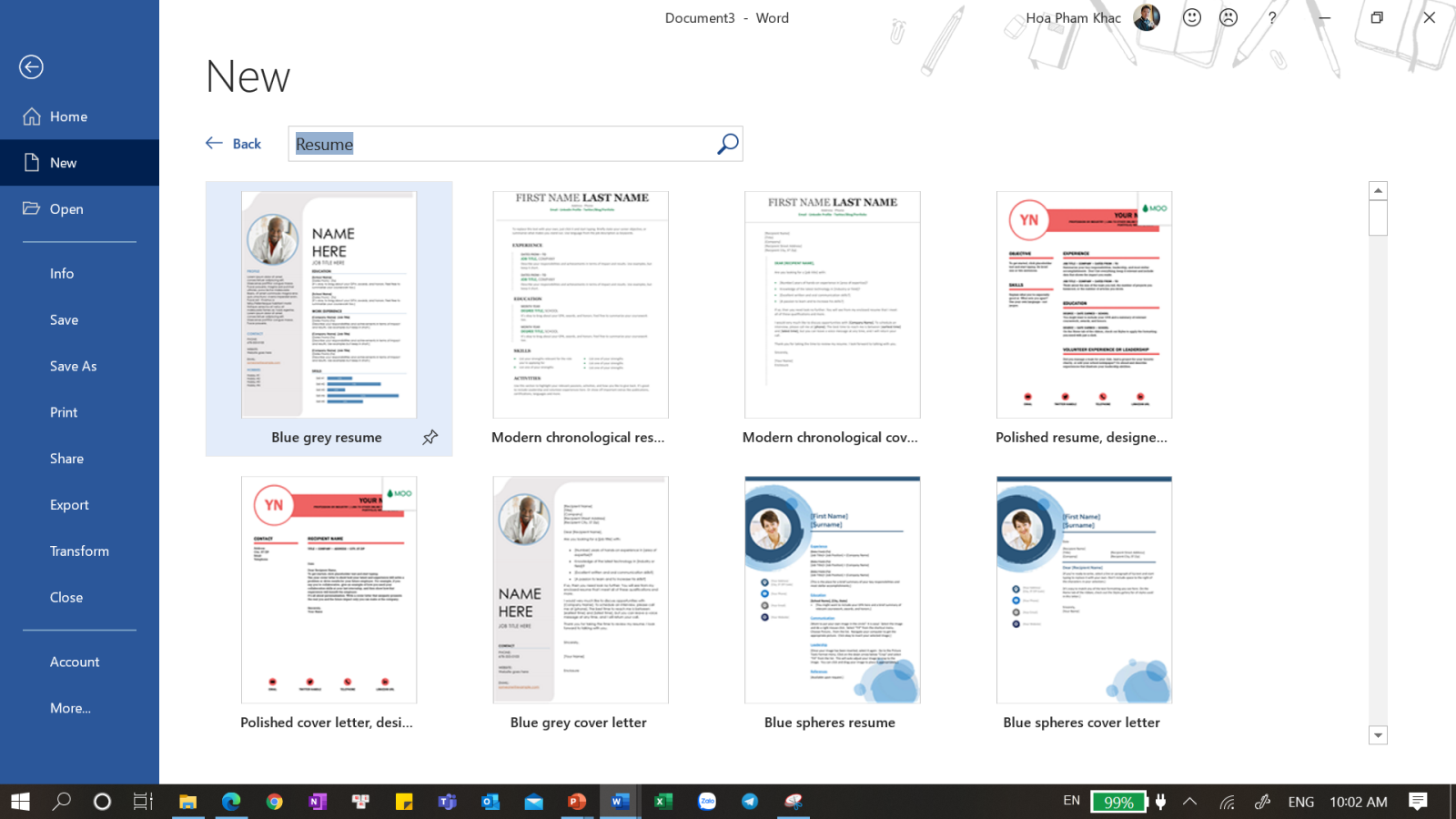Click the back arrow circle in the sidebar
1456x819 pixels.
[31, 66]
